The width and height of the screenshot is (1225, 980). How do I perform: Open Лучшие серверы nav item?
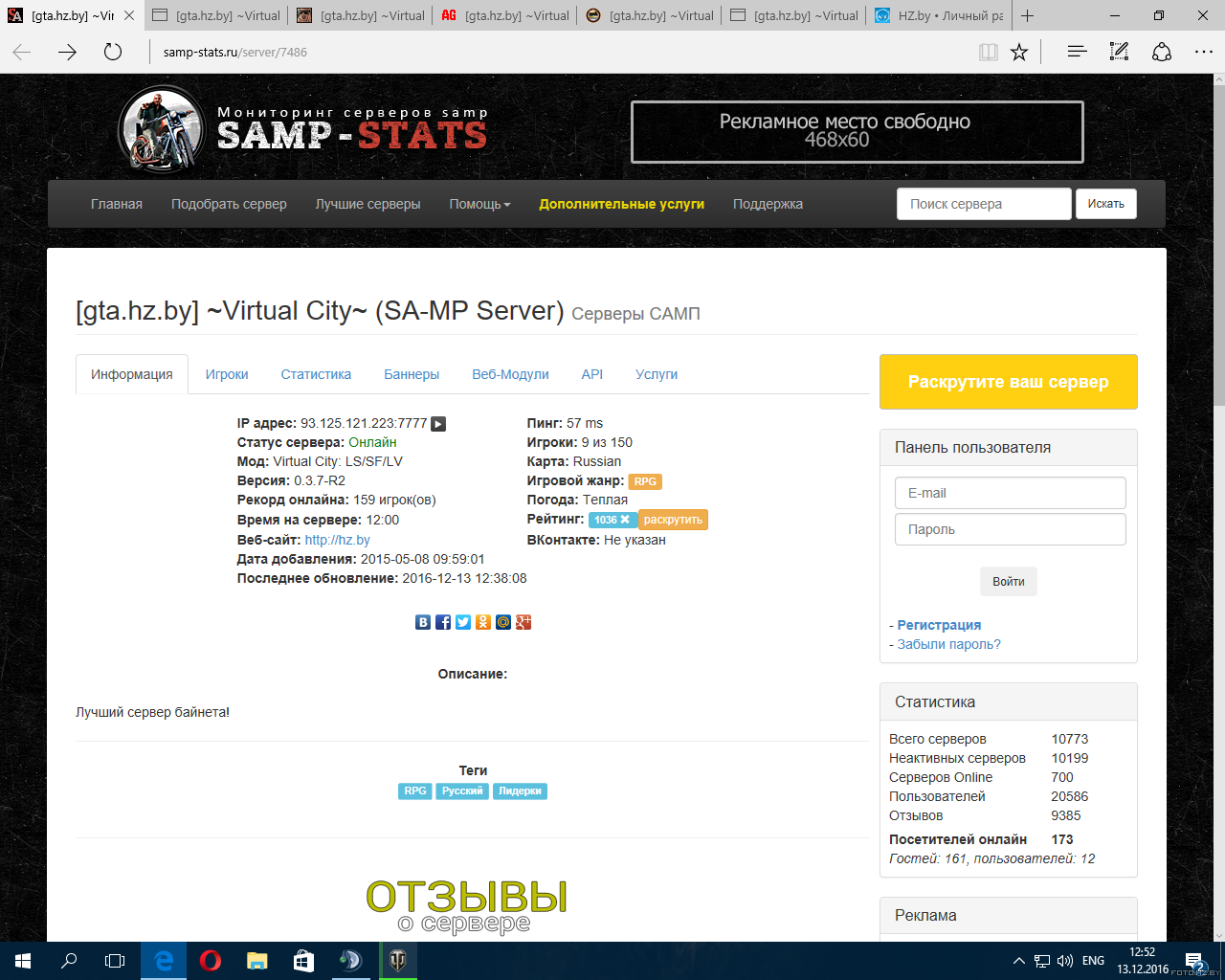click(368, 204)
